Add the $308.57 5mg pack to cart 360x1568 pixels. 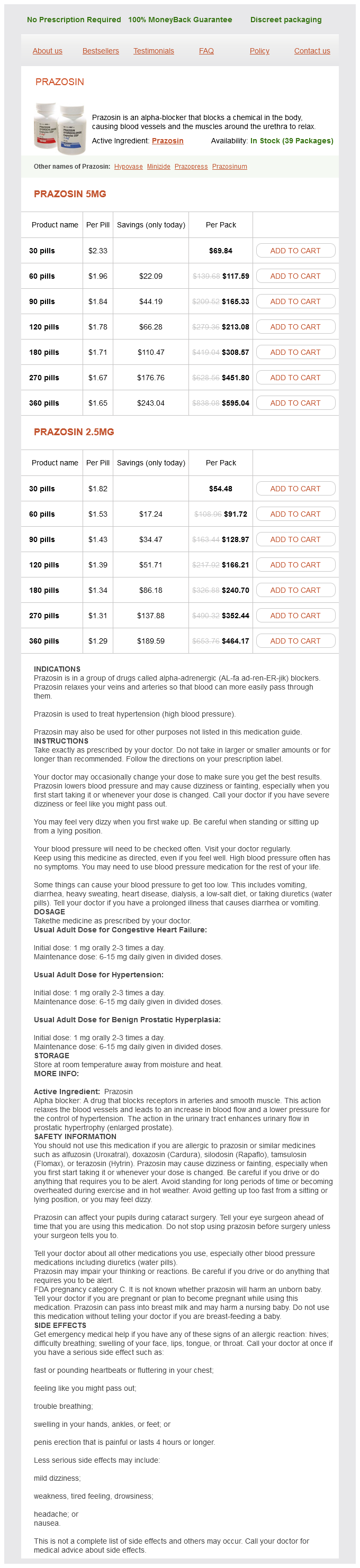click(295, 352)
